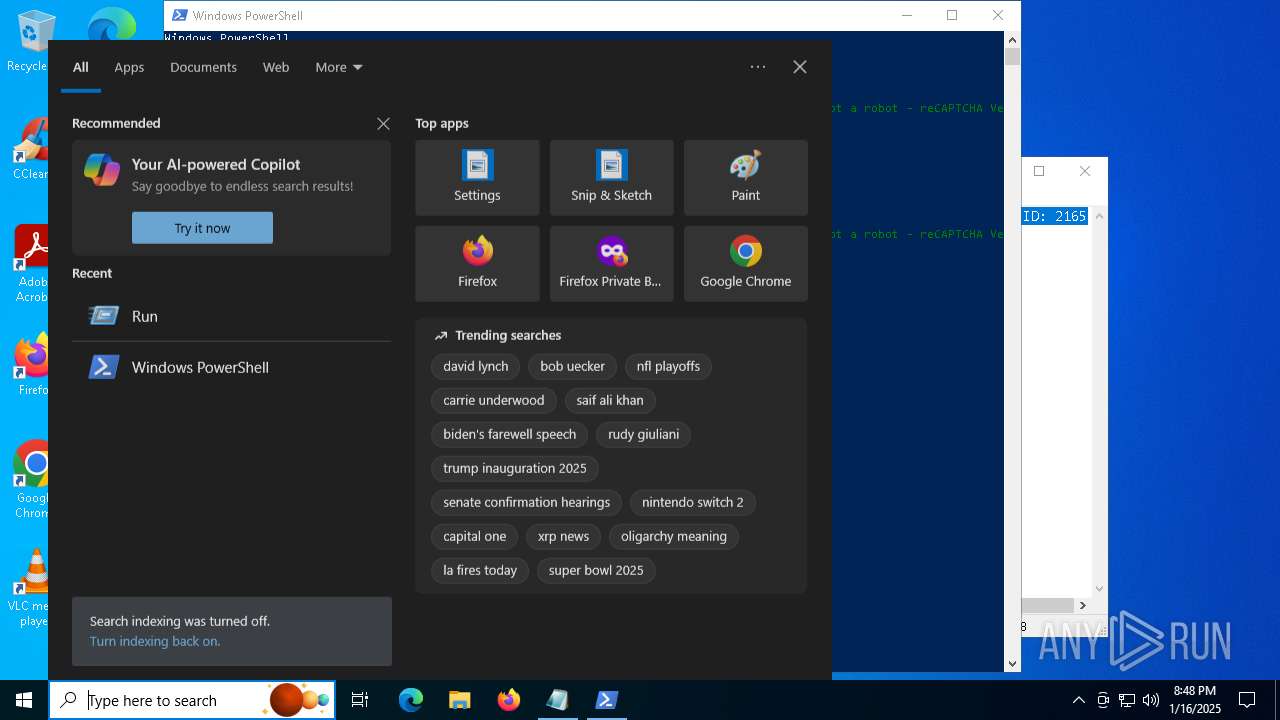
Task: Expand the More filter dropdown
Action: pyautogui.click(x=339, y=67)
